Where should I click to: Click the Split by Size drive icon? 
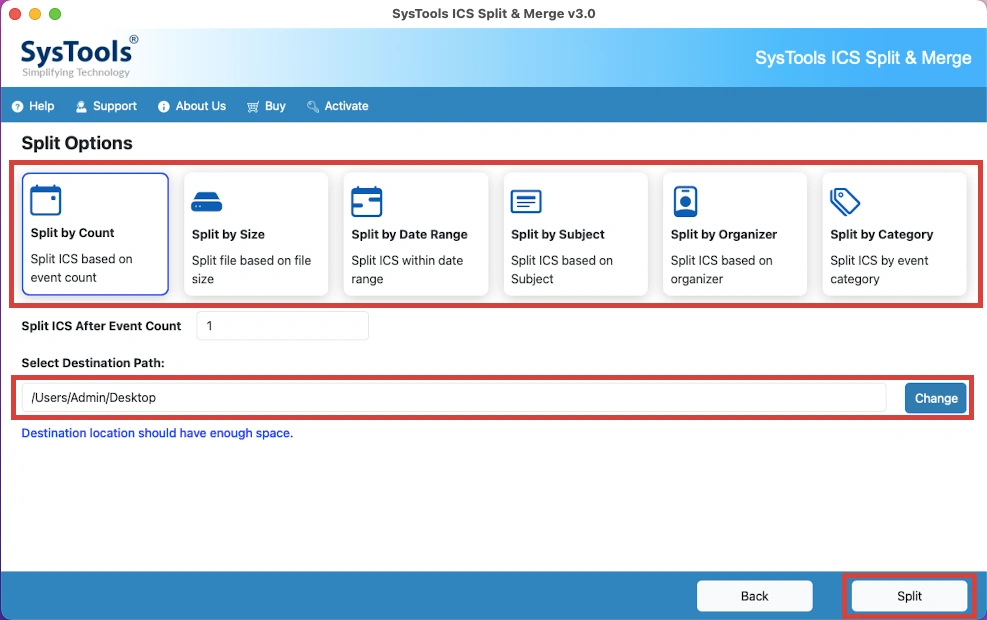pyautogui.click(x=206, y=202)
